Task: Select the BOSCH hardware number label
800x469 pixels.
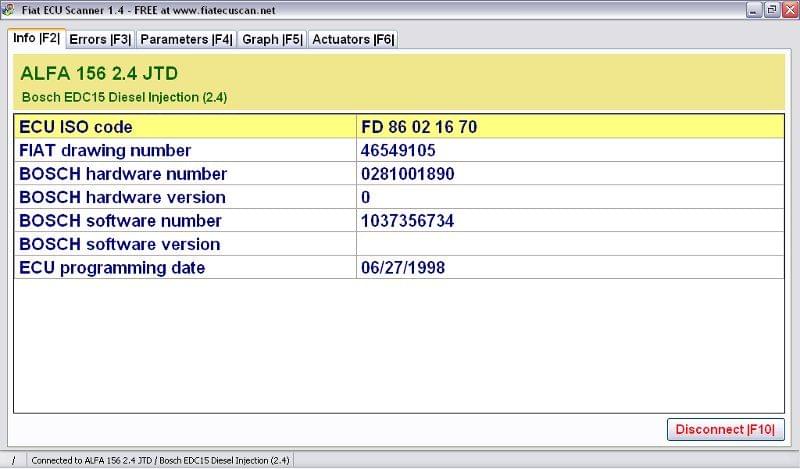Action: (x=122, y=174)
